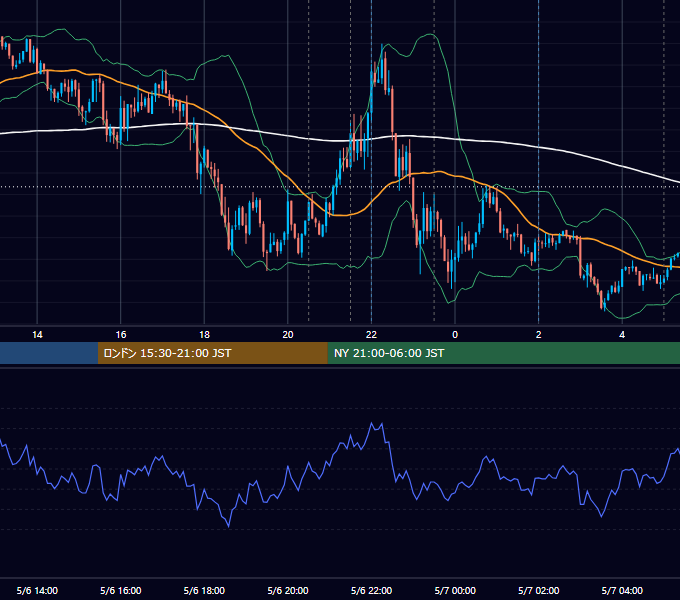Click the blue session bar before ロンドン

click(49, 353)
